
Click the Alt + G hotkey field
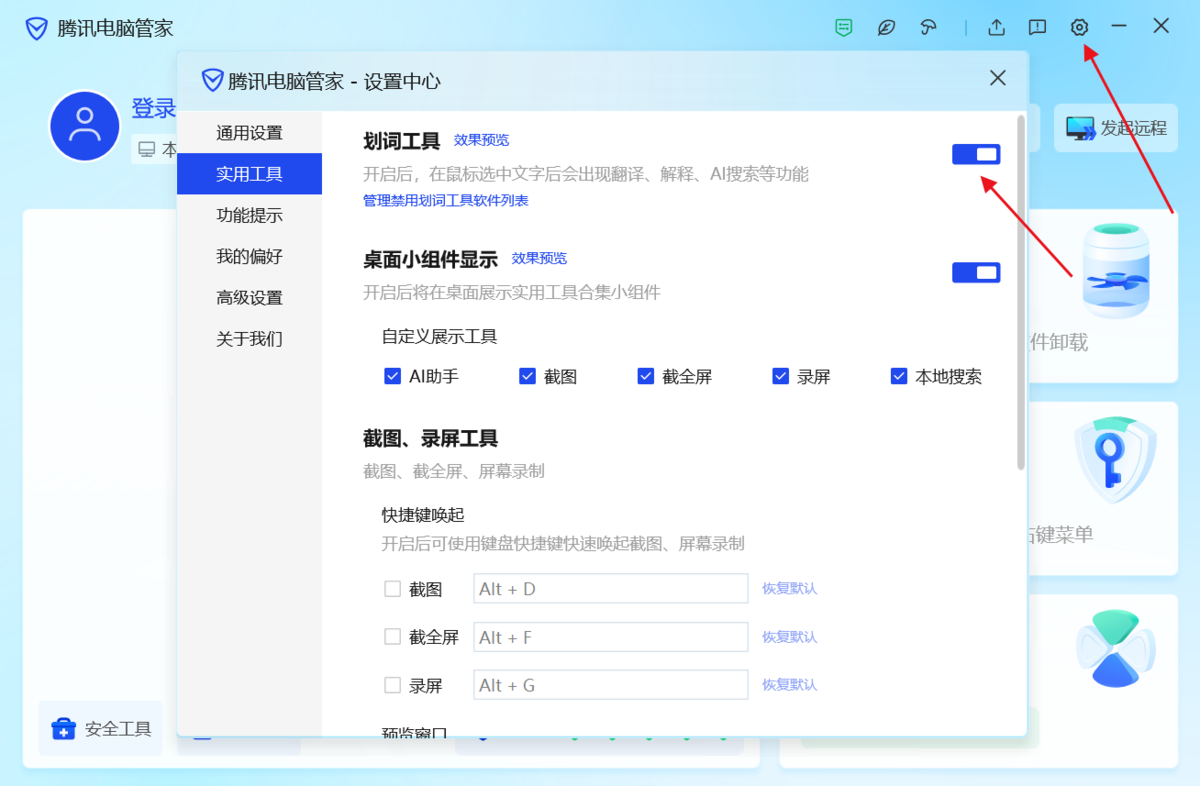pos(611,685)
